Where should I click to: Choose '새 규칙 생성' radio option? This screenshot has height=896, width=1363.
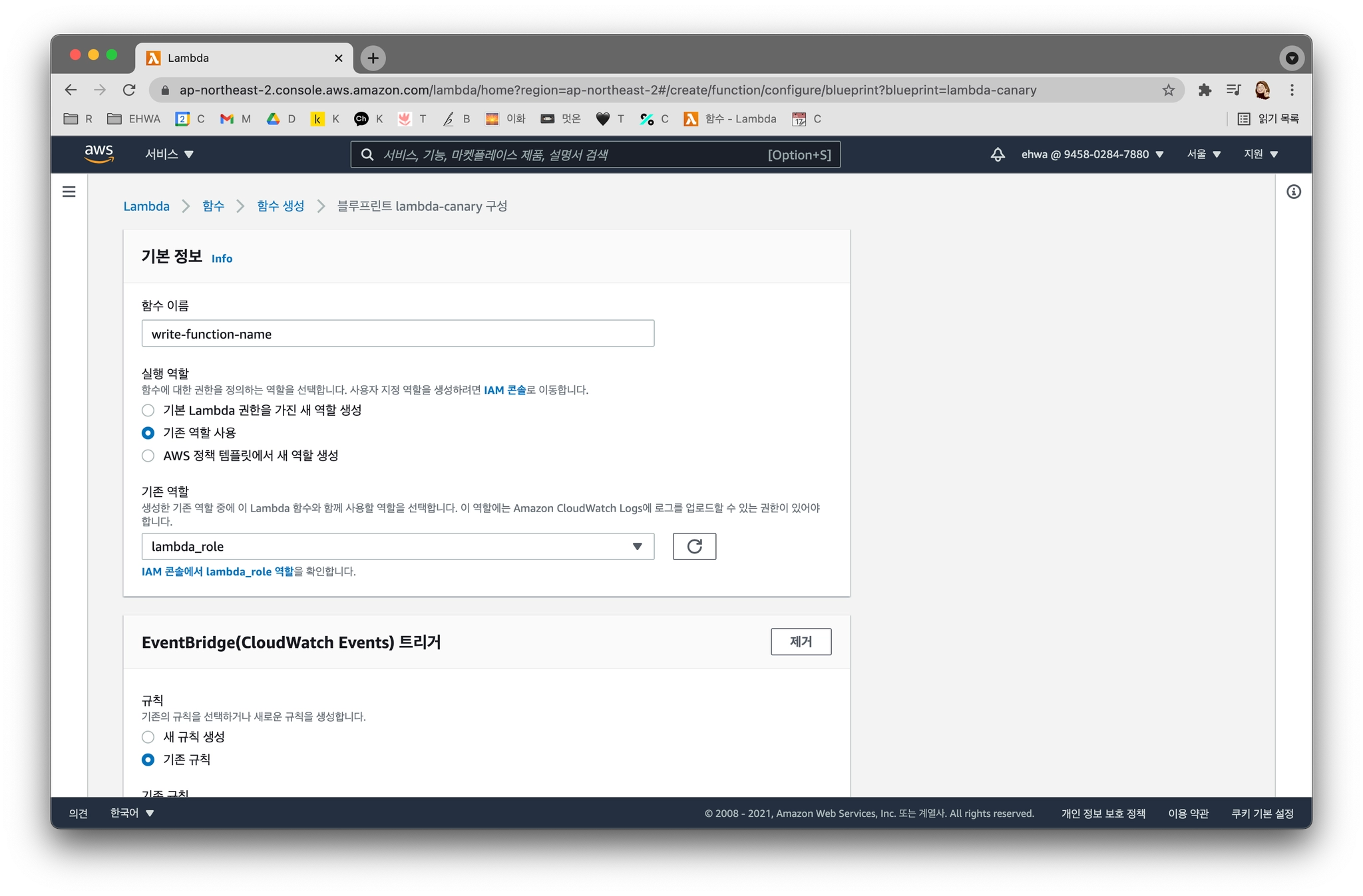click(148, 737)
